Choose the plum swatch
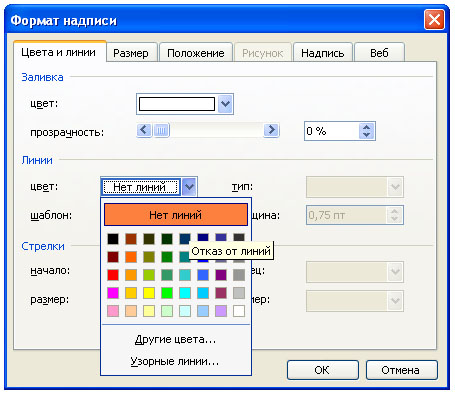The width and height of the screenshot is (455, 394). coord(221,293)
